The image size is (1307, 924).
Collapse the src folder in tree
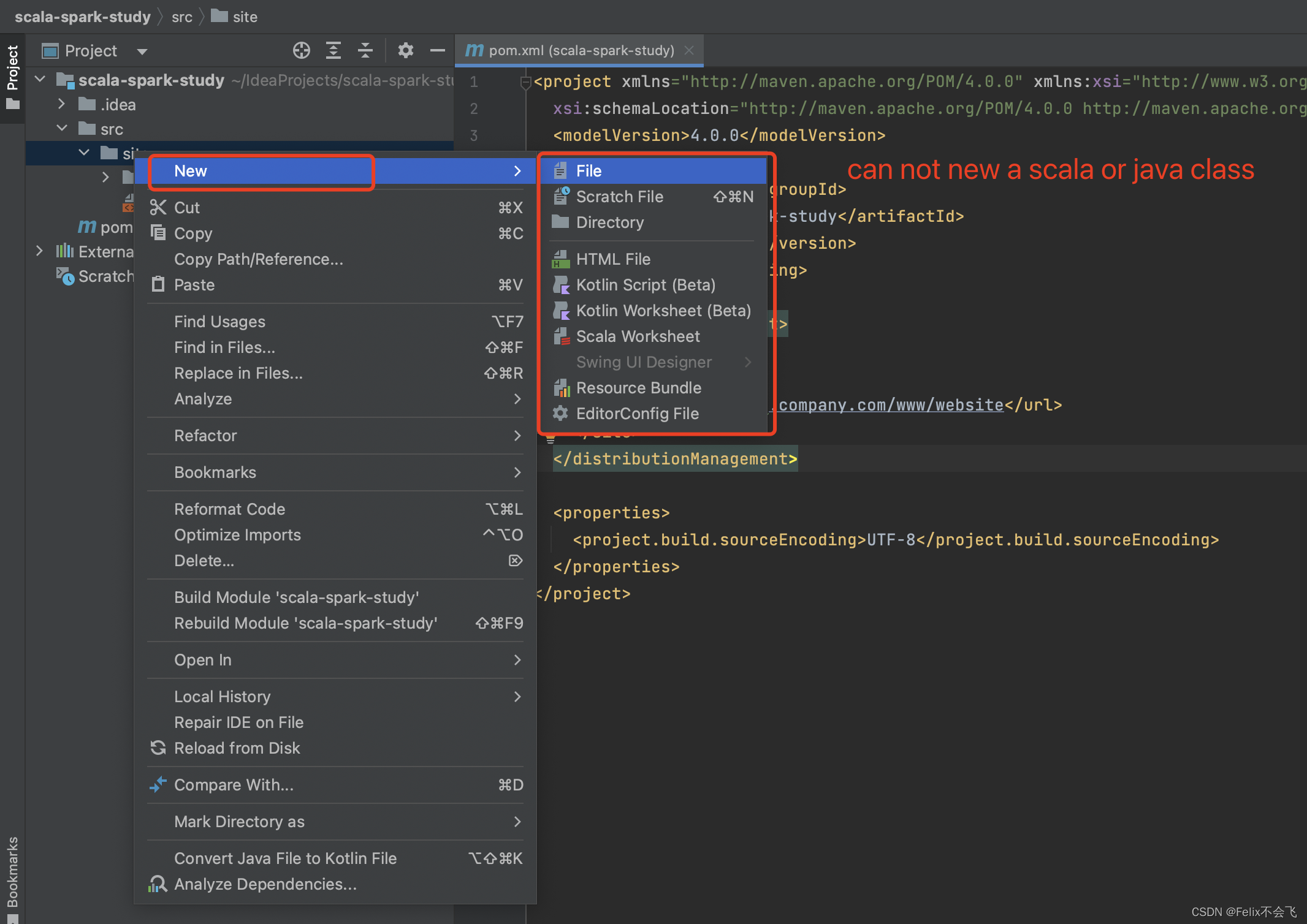tap(62, 129)
